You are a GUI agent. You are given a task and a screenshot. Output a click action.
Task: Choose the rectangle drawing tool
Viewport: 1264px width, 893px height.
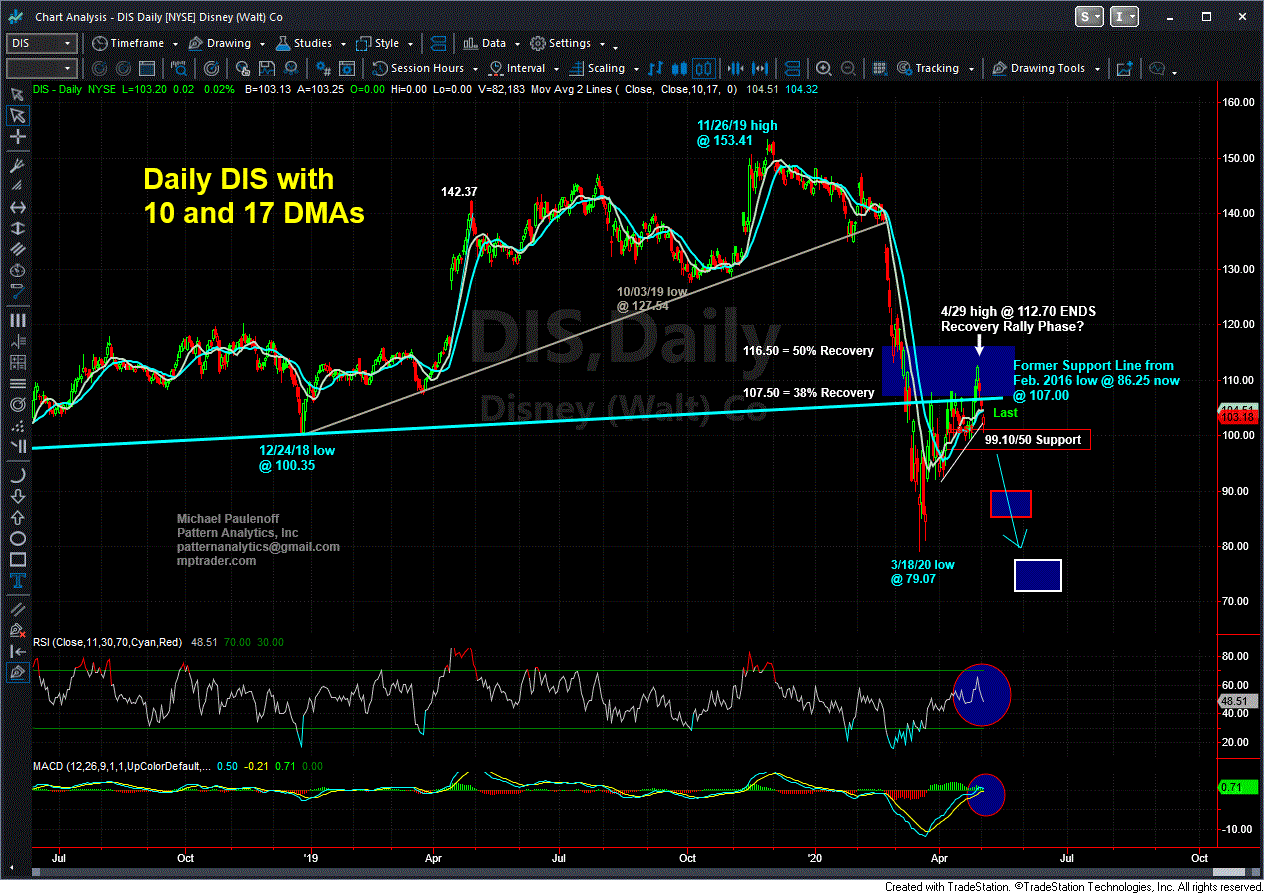pos(17,559)
